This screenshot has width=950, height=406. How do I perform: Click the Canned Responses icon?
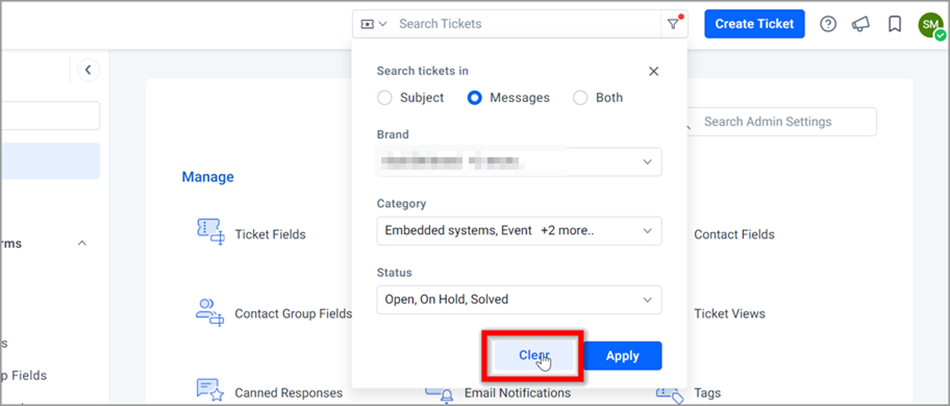point(211,390)
